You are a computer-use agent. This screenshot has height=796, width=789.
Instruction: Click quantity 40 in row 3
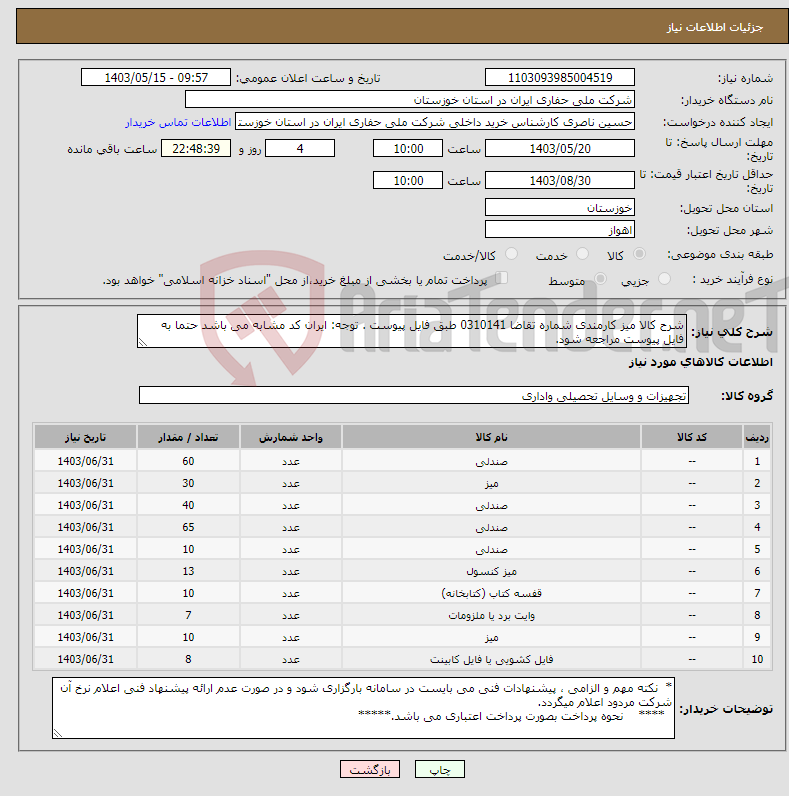[x=188, y=505]
